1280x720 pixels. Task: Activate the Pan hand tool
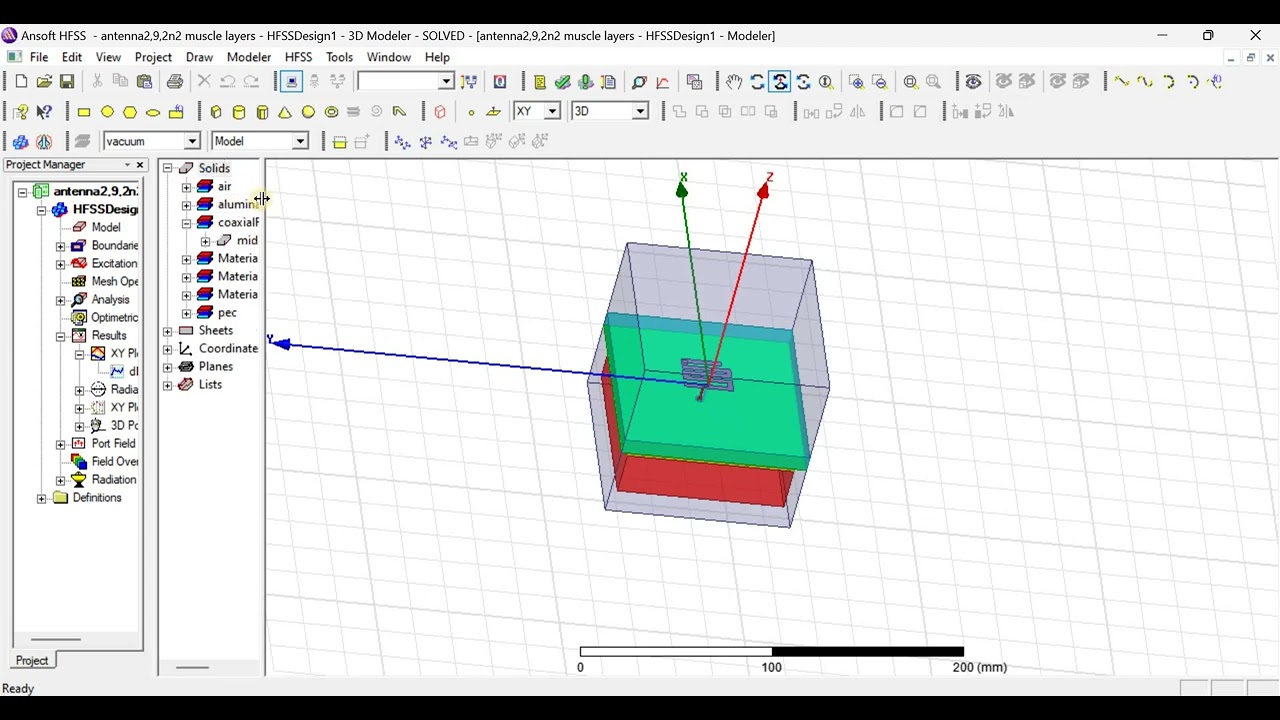pyautogui.click(x=734, y=82)
